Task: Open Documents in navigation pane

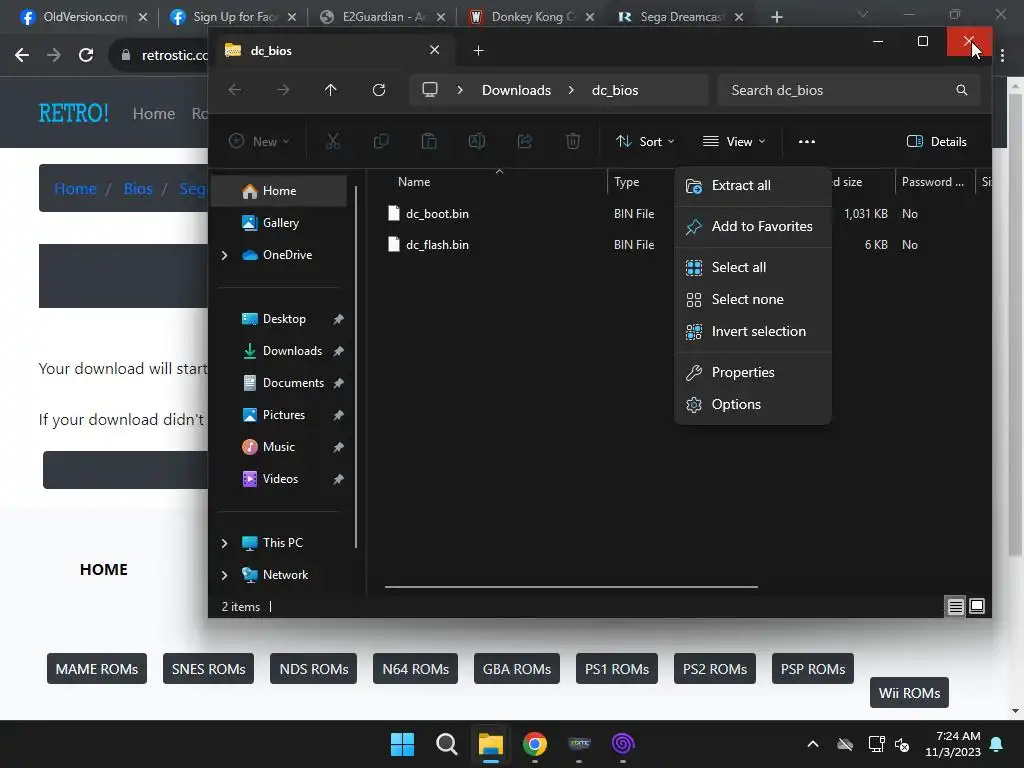Action: 293,383
